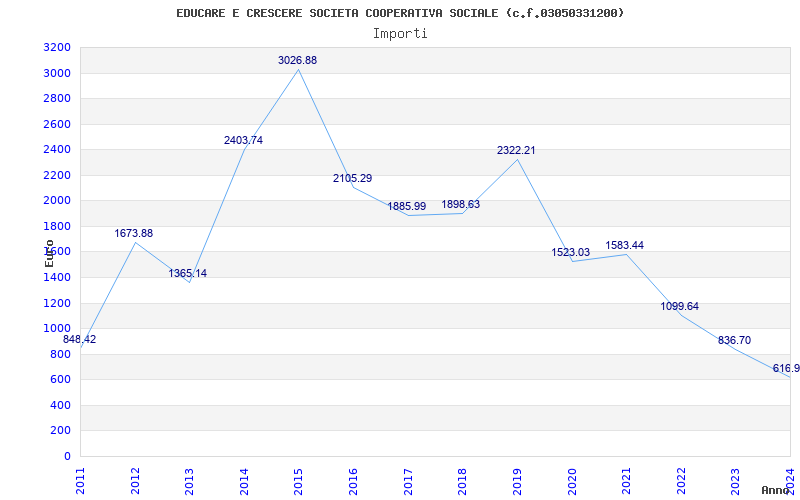Click the x-axis year 2015
Viewport: 800px width, 500px height.
point(298,481)
